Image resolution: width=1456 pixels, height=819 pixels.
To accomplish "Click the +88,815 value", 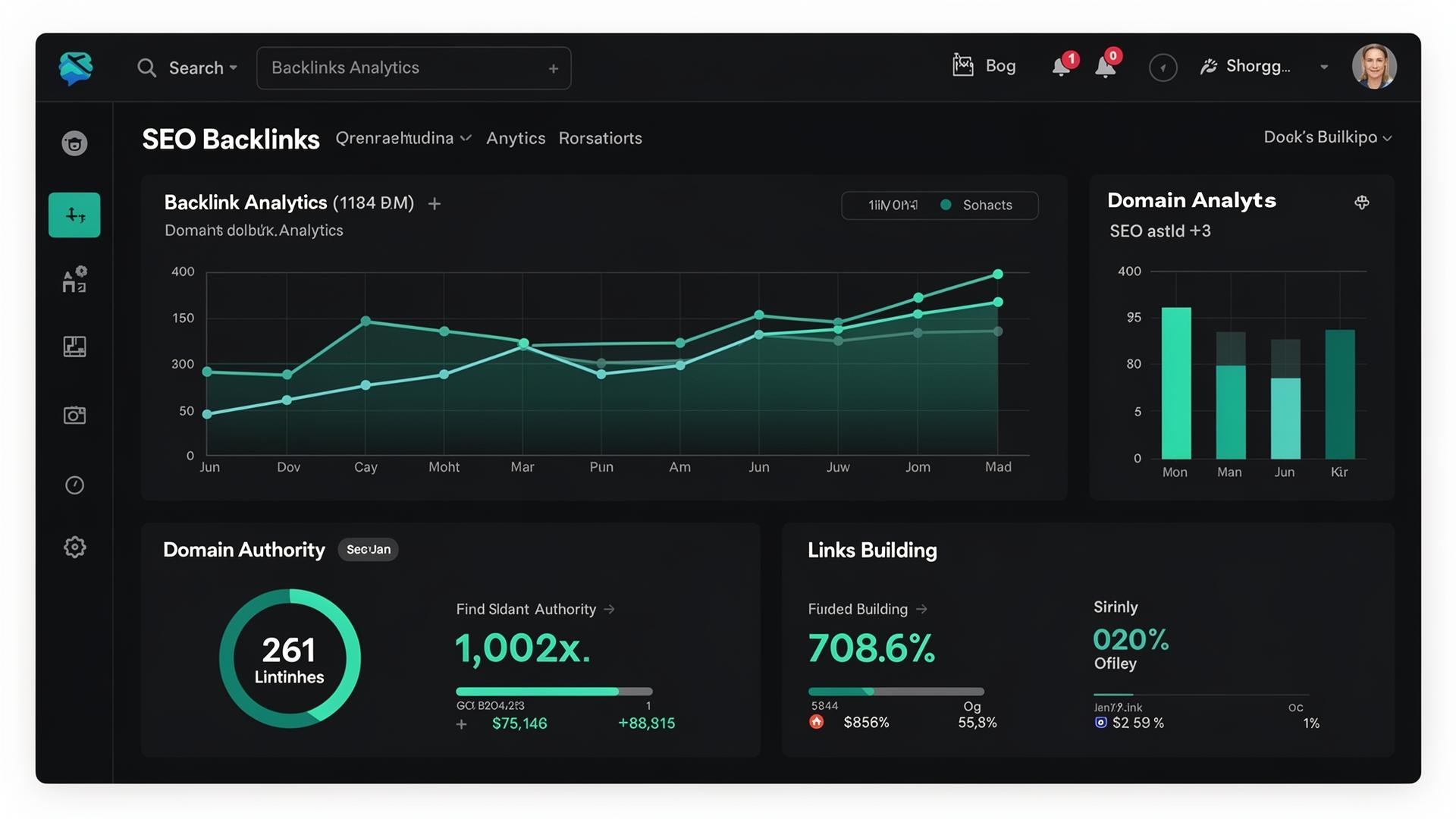I will pyautogui.click(x=646, y=723).
